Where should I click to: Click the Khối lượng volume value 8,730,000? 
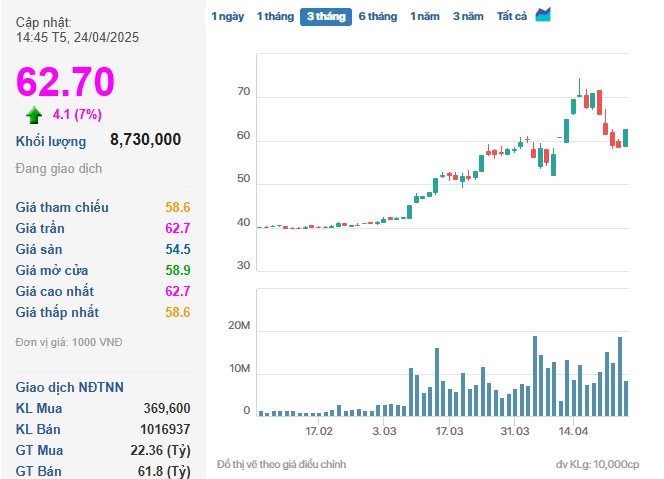coord(145,139)
